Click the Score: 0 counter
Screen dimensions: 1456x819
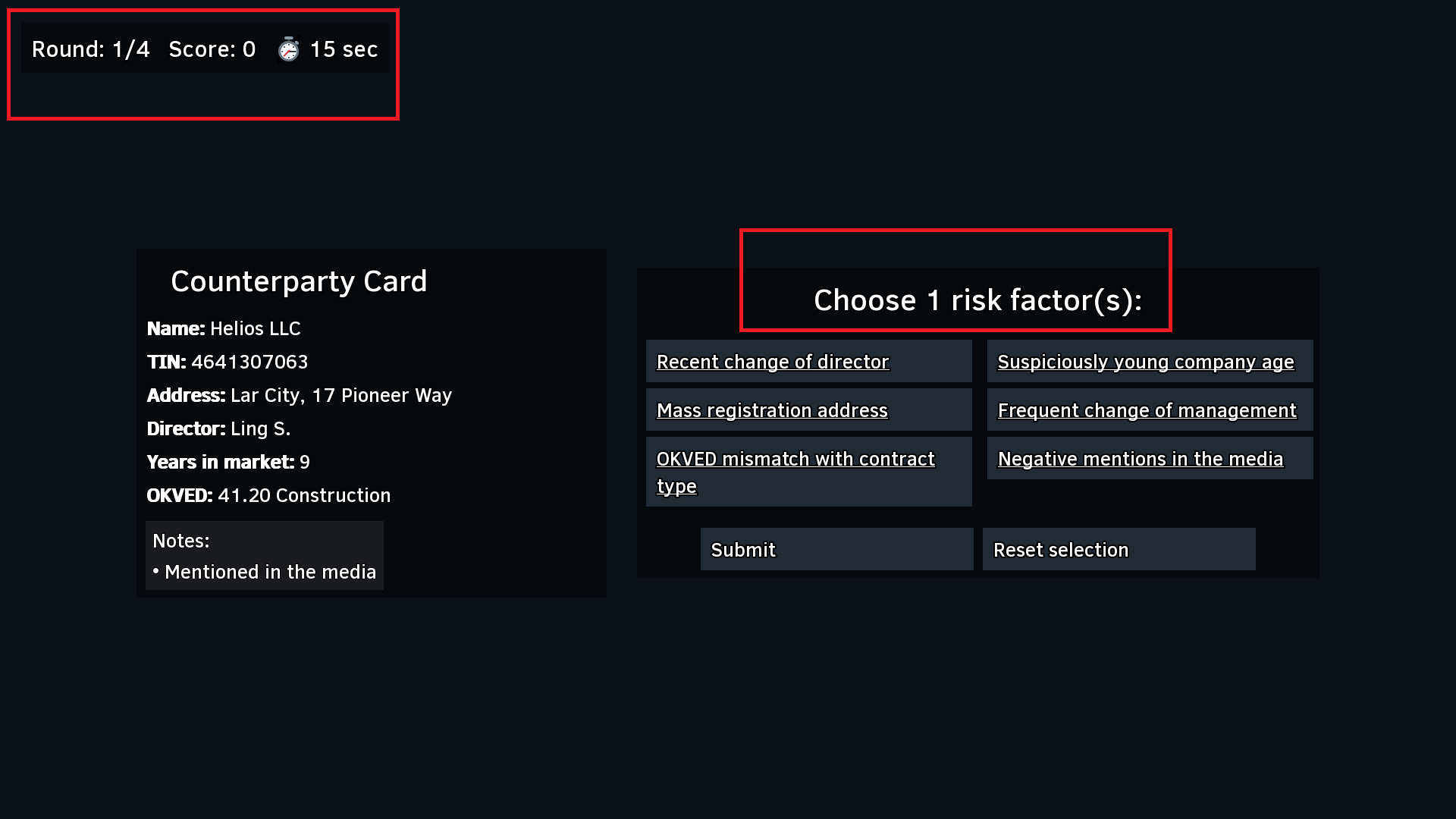tap(212, 49)
